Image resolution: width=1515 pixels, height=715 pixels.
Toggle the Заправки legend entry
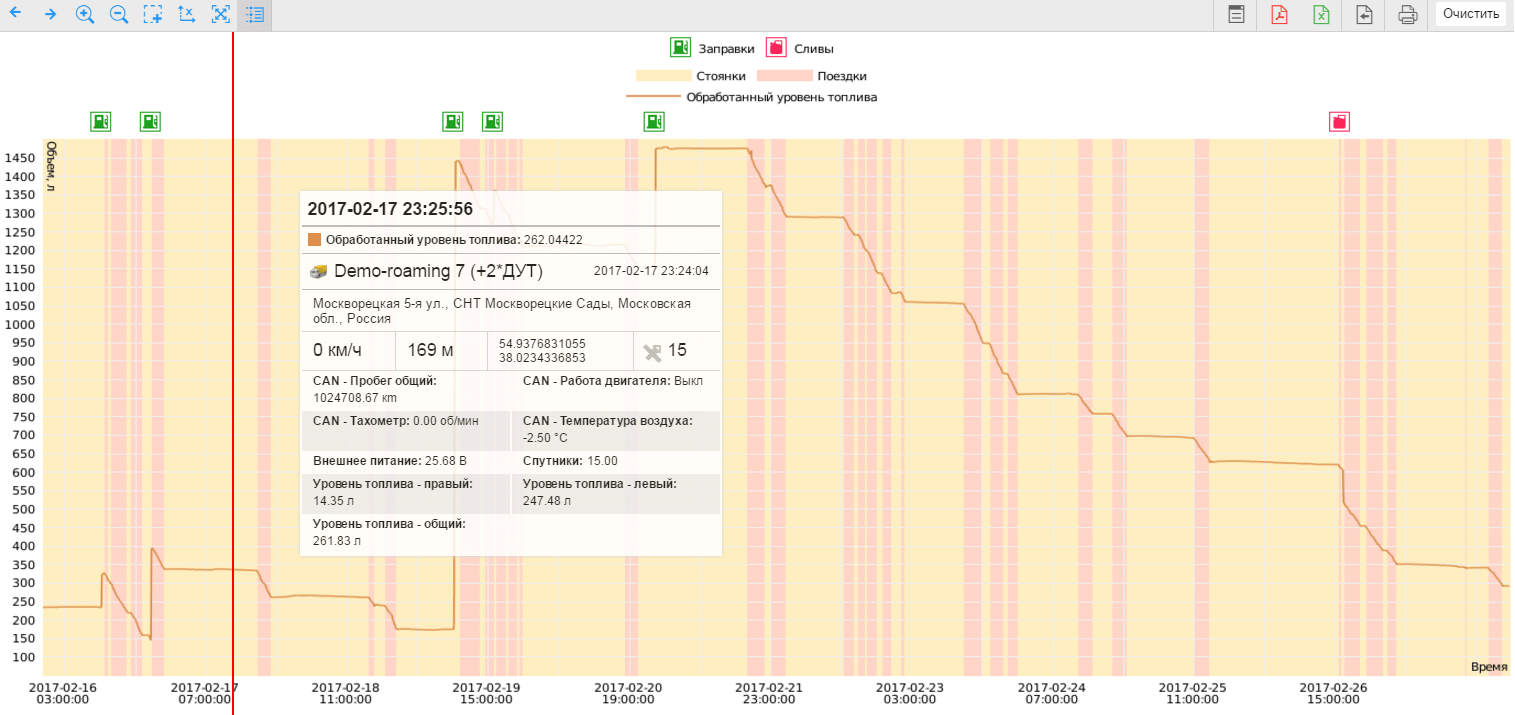712,48
